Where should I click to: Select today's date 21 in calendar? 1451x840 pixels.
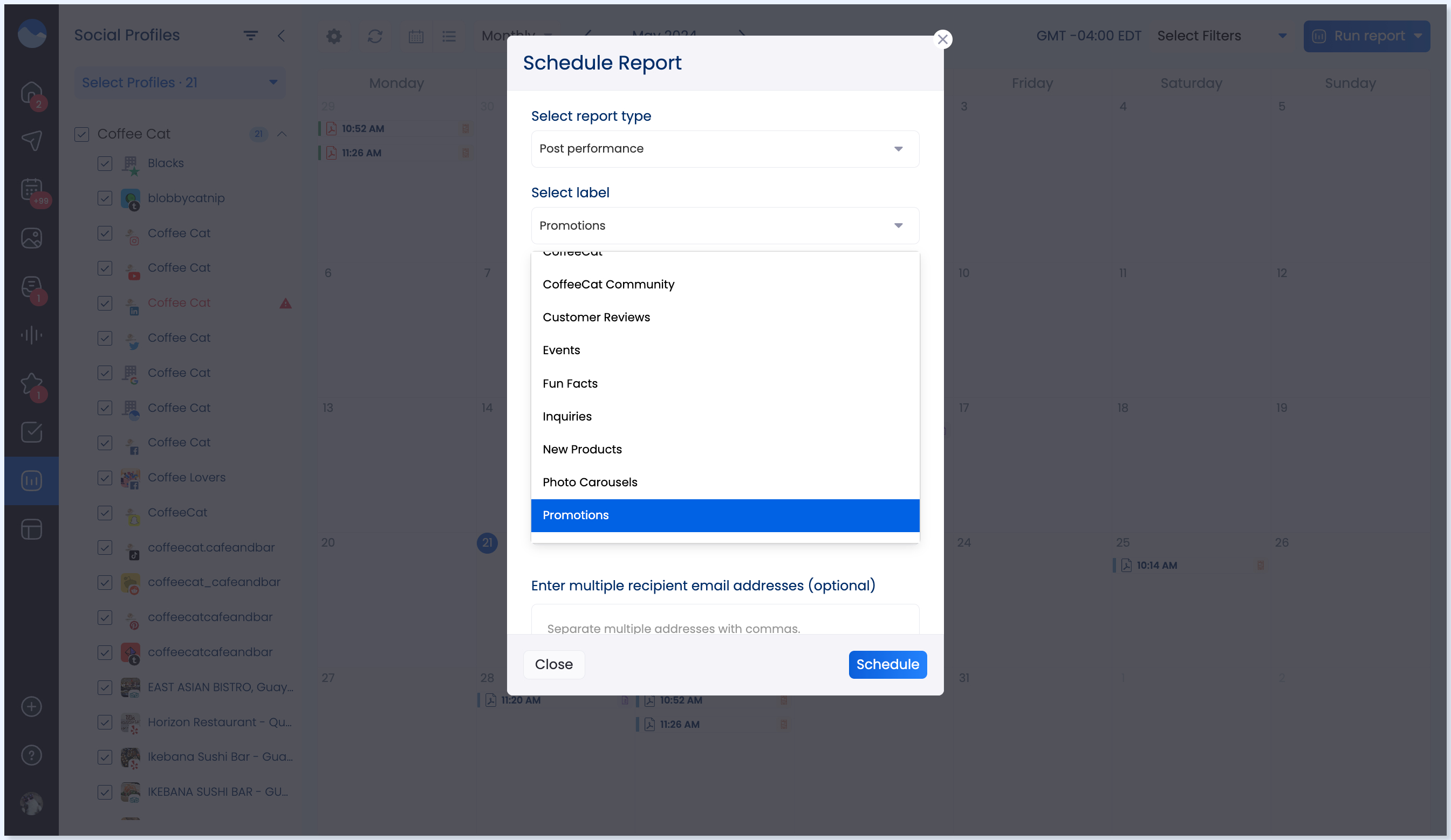[x=487, y=542]
